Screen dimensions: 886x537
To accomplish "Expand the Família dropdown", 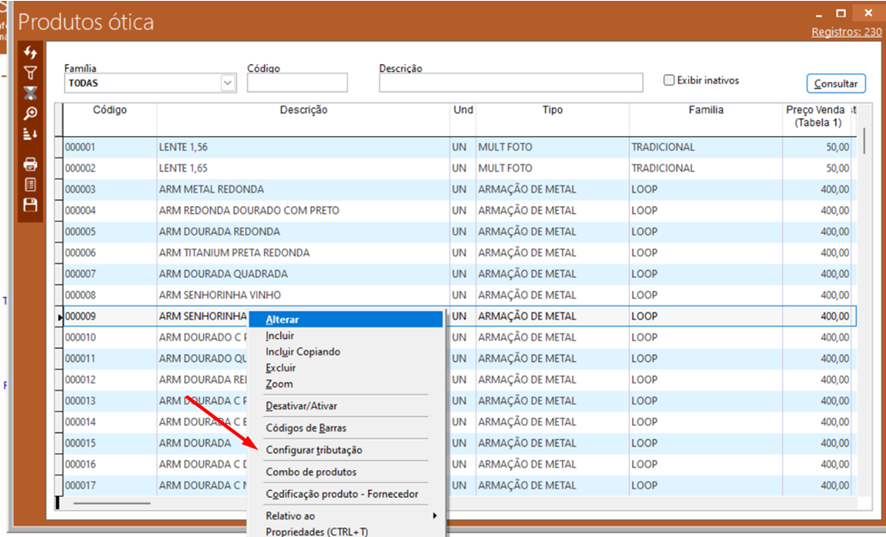I will click(x=227, y=83).
